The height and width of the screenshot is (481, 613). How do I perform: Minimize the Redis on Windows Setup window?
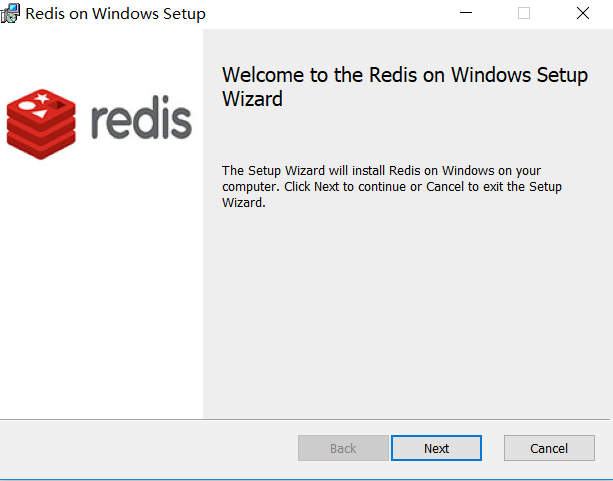pyautogui.click(x=466, y=13)
